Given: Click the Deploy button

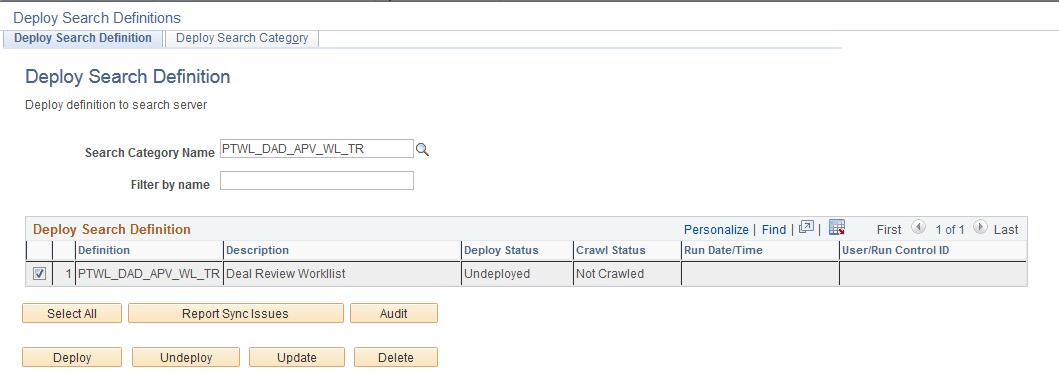Looking at the screenshot, I should point(72,357).
